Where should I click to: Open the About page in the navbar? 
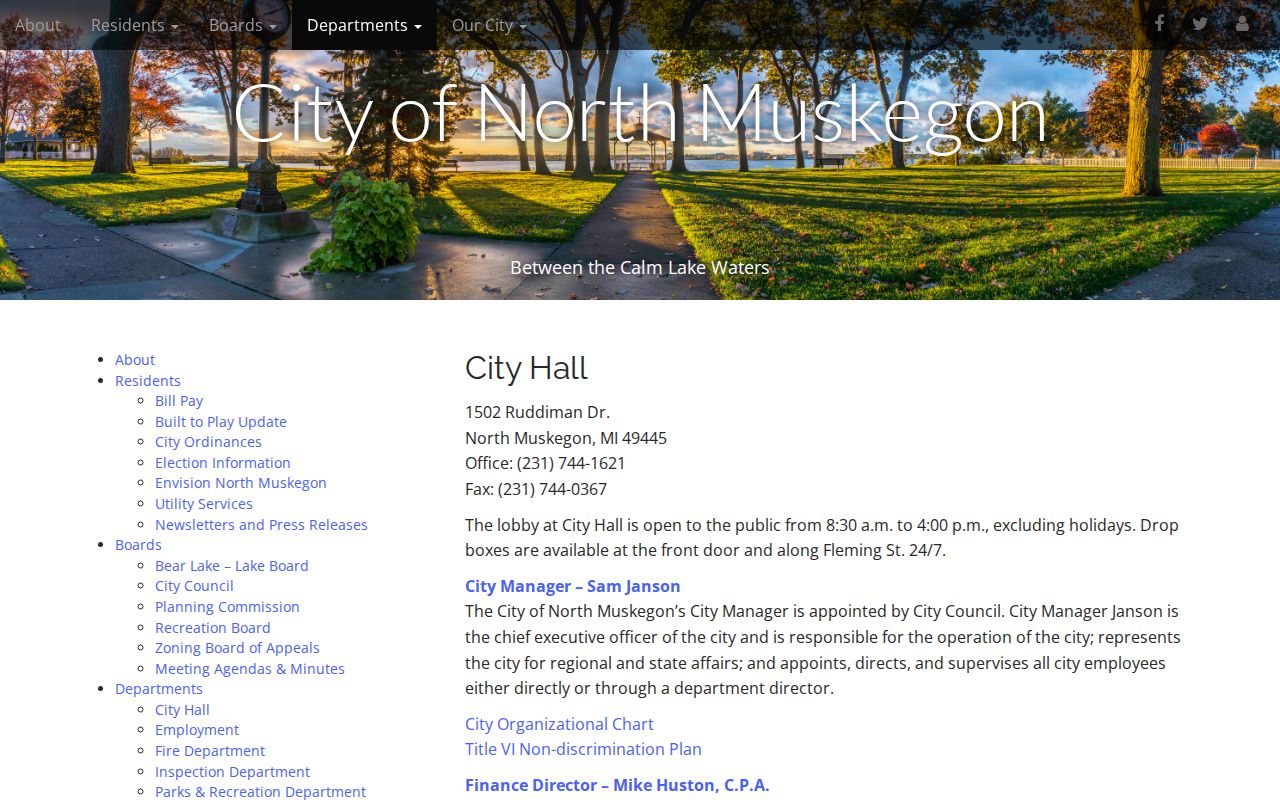pos(38,25)
